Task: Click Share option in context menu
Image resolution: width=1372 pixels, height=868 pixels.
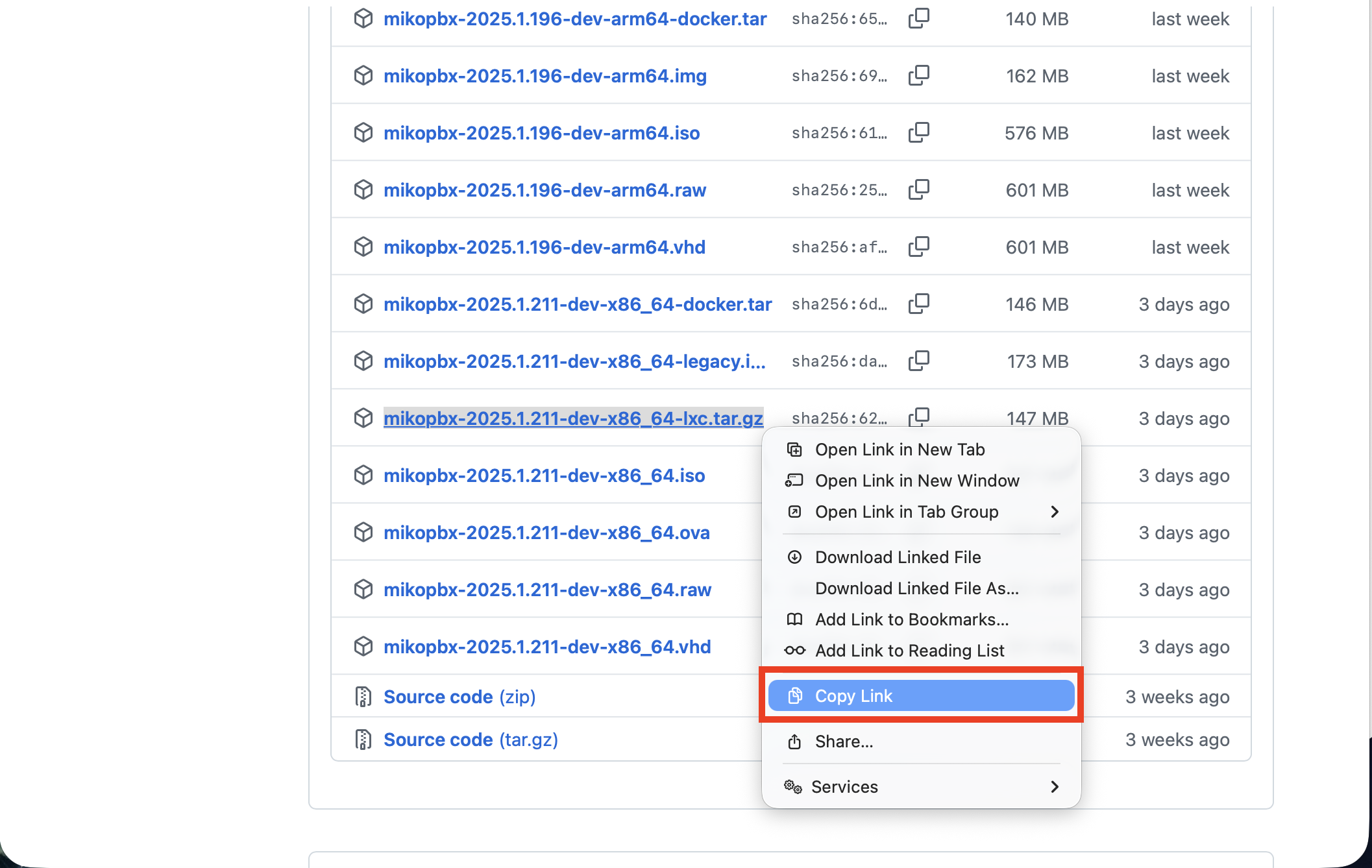Action: 844,741
